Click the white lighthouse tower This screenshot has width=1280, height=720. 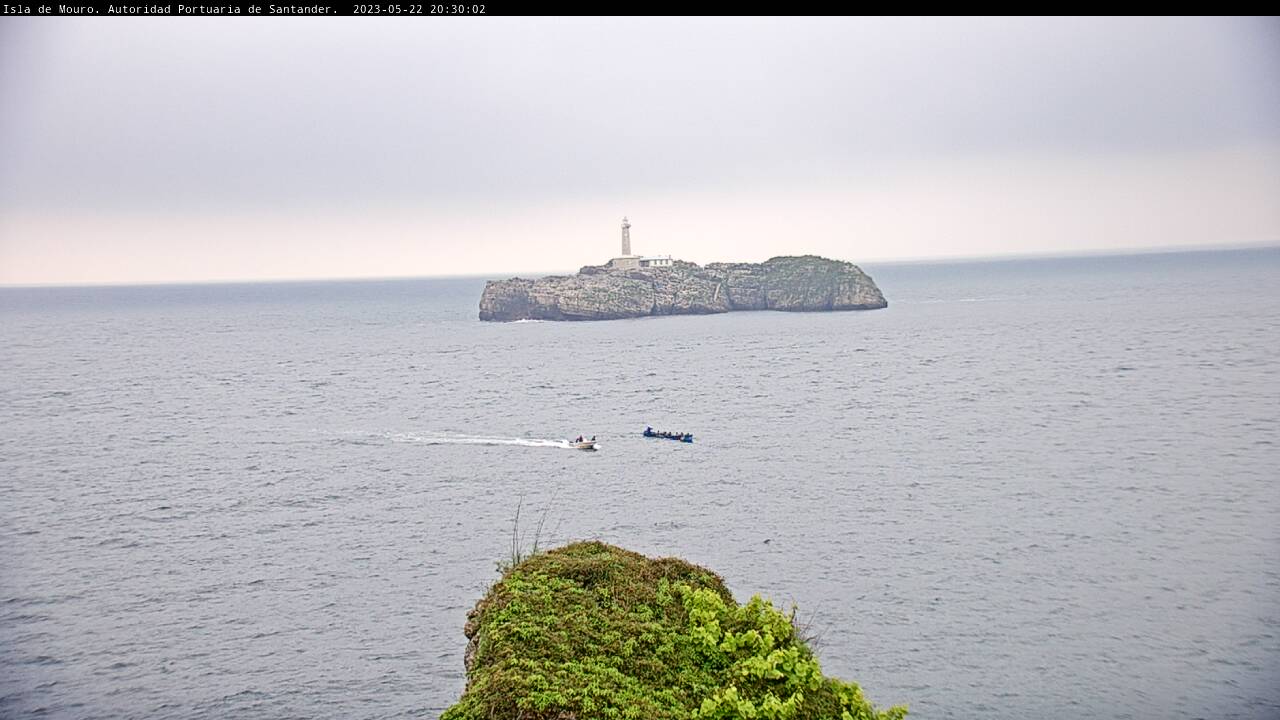pos(626,237)
